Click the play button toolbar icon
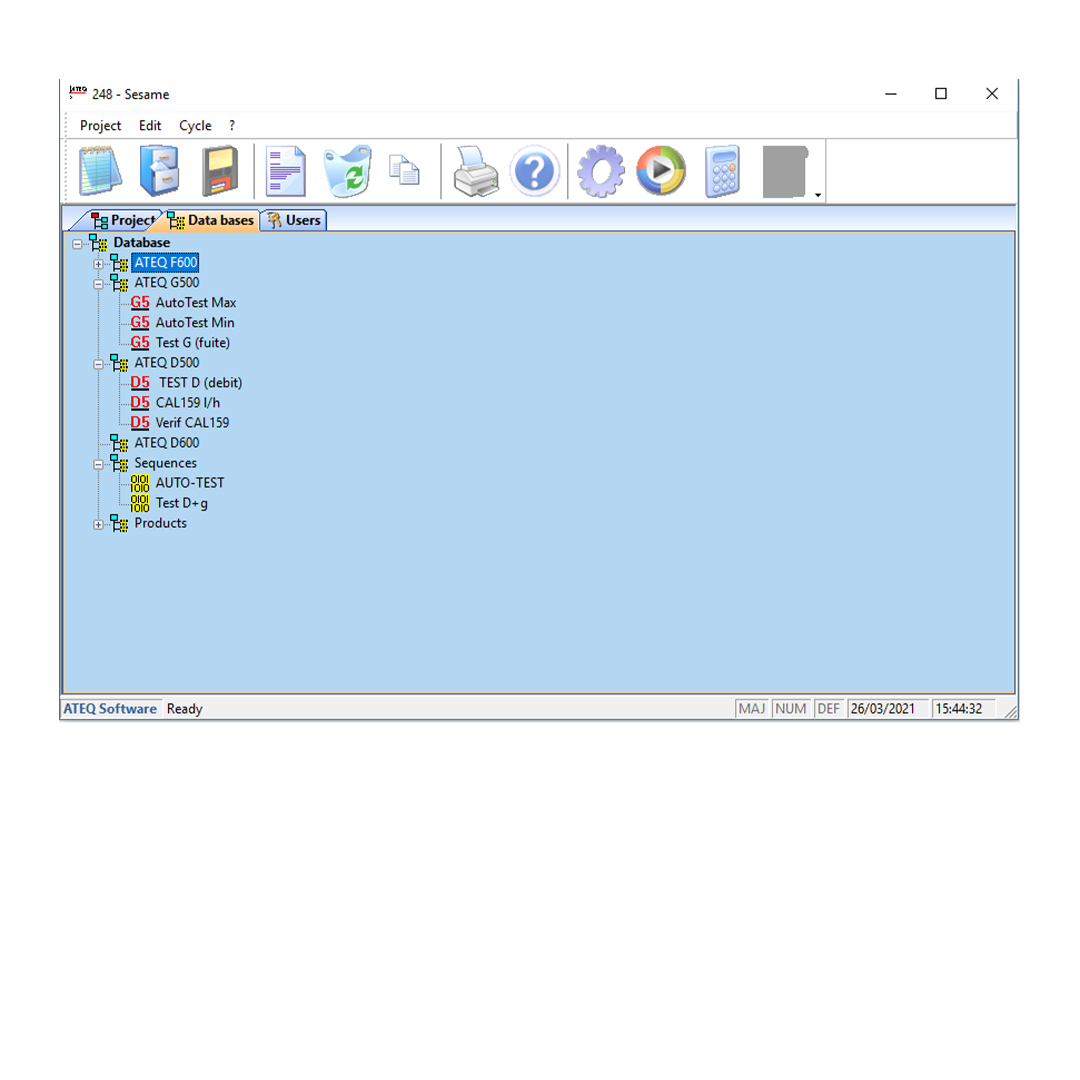 [661, 171]
